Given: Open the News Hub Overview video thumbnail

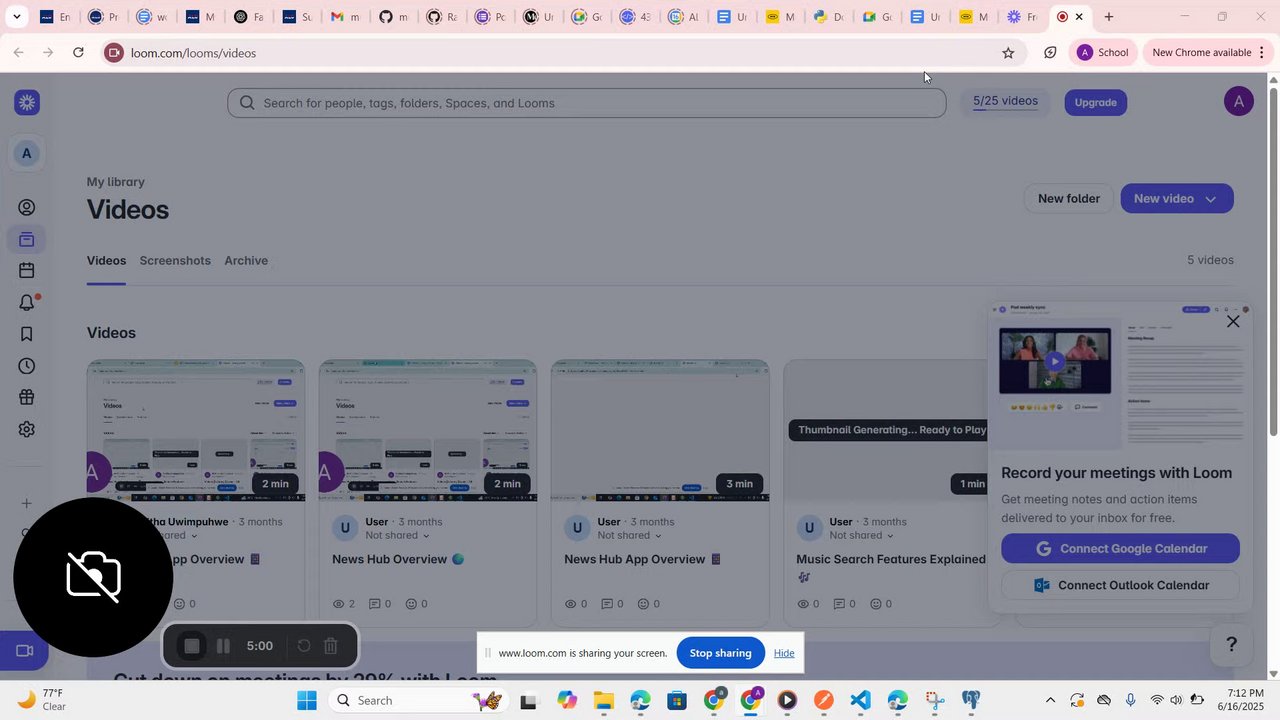Looking at the screenshot, I should click(428, 431).
